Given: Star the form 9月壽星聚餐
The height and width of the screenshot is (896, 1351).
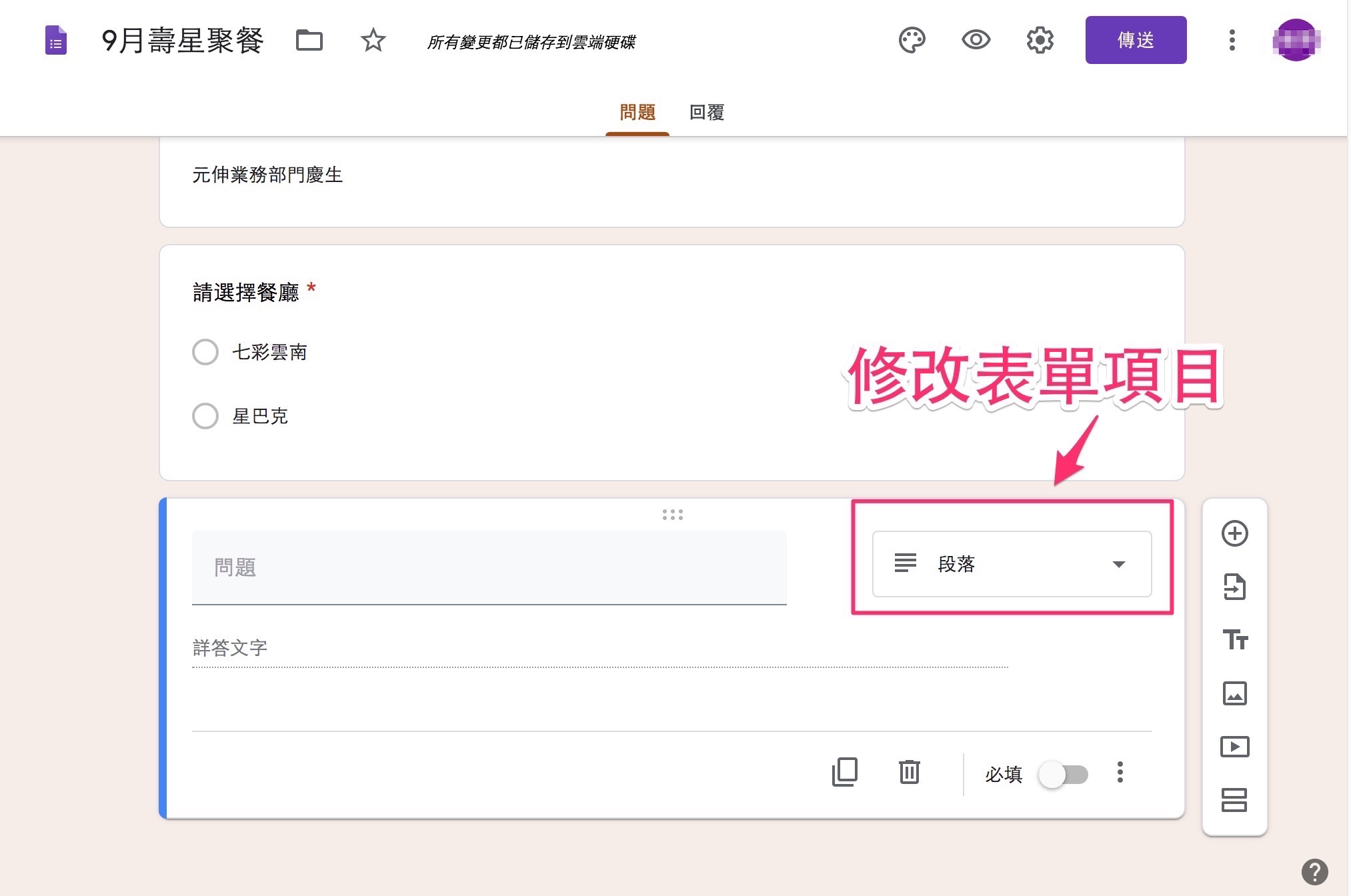Looking at the screenshot, I should pyautogui.click(x=373, y=41).
